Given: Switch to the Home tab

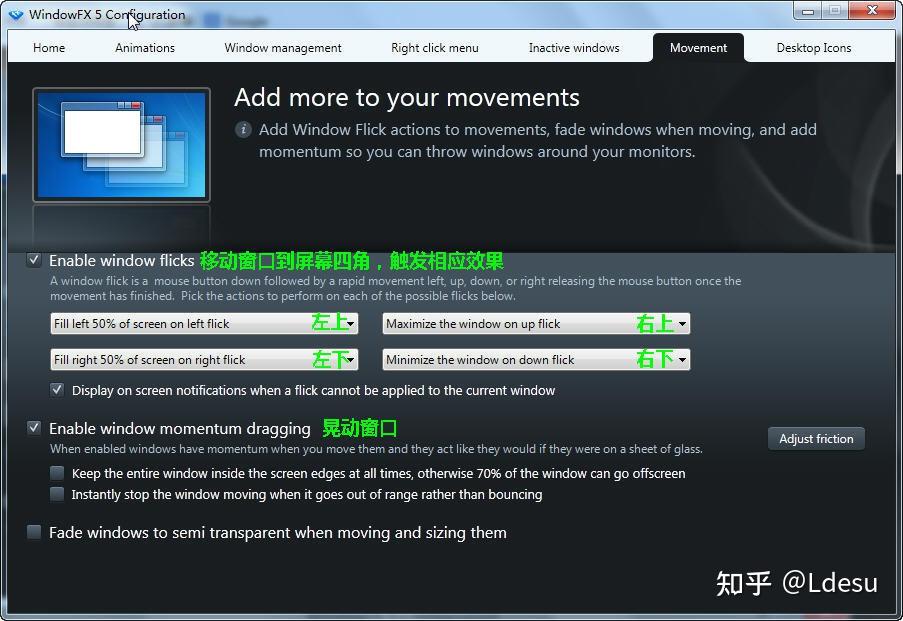Looking at the screenshot, I should [x=48, y=47].
